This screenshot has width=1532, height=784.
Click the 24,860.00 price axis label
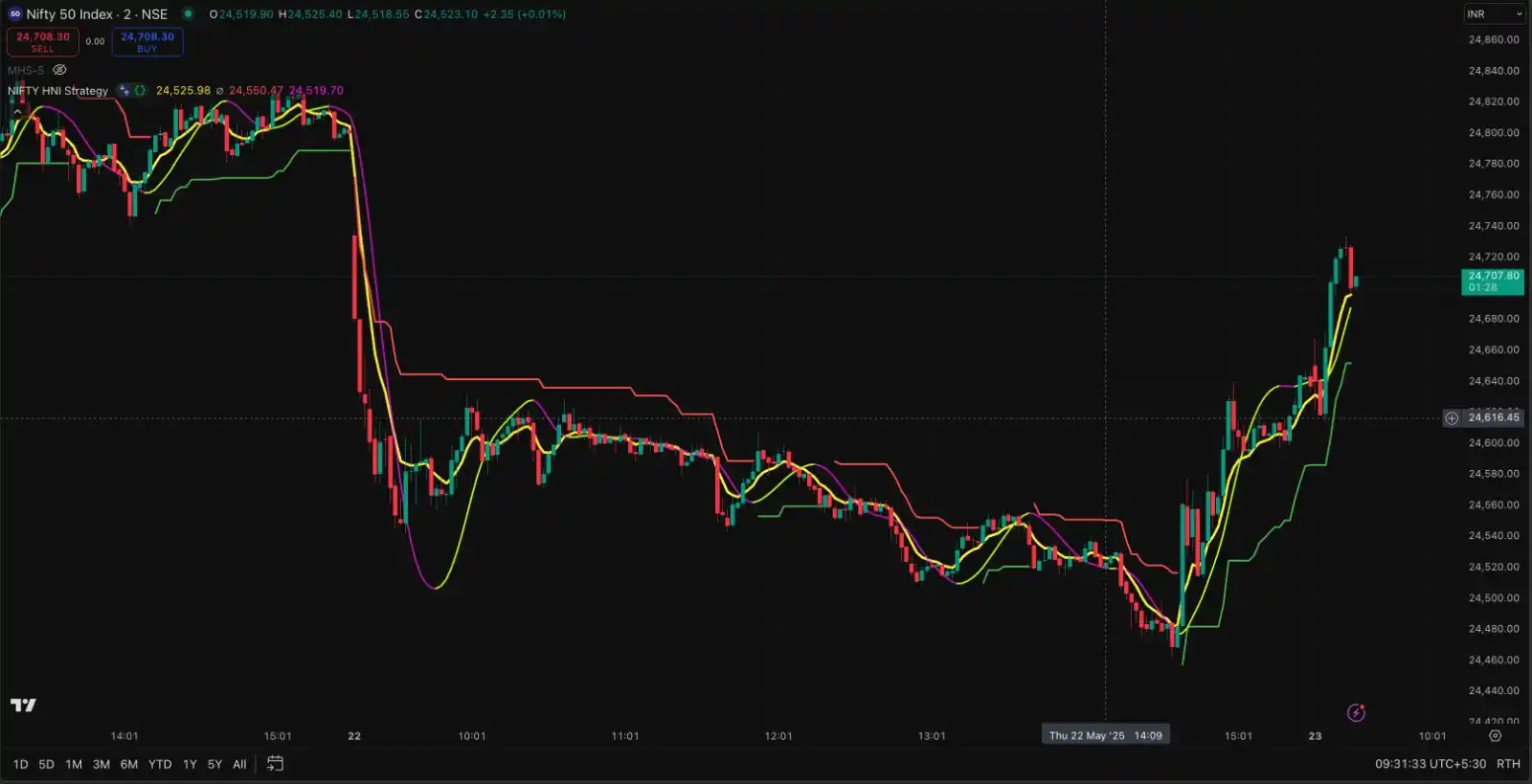(1494, 39)
